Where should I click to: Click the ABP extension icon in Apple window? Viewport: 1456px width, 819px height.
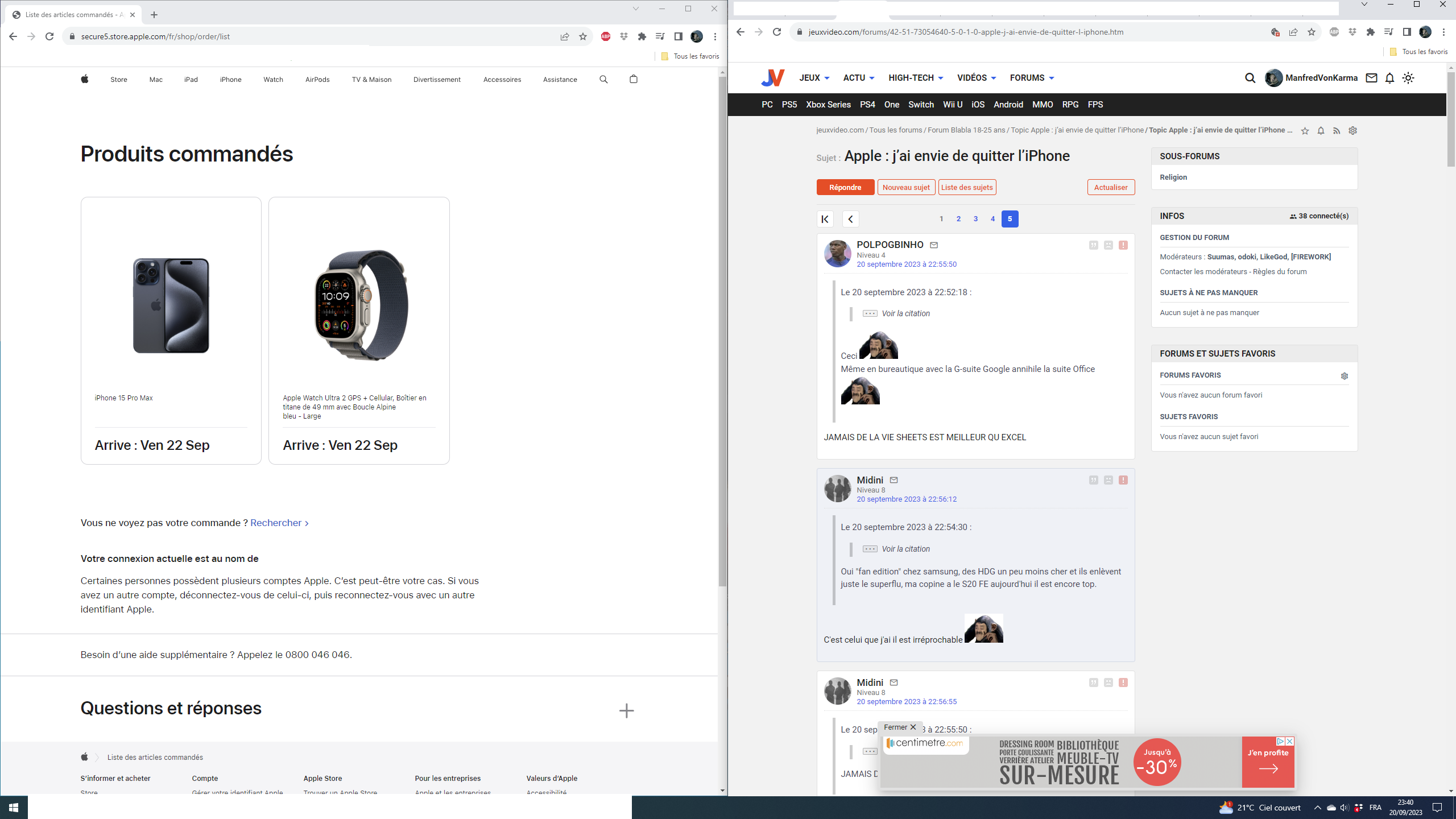tap(605, 36)
